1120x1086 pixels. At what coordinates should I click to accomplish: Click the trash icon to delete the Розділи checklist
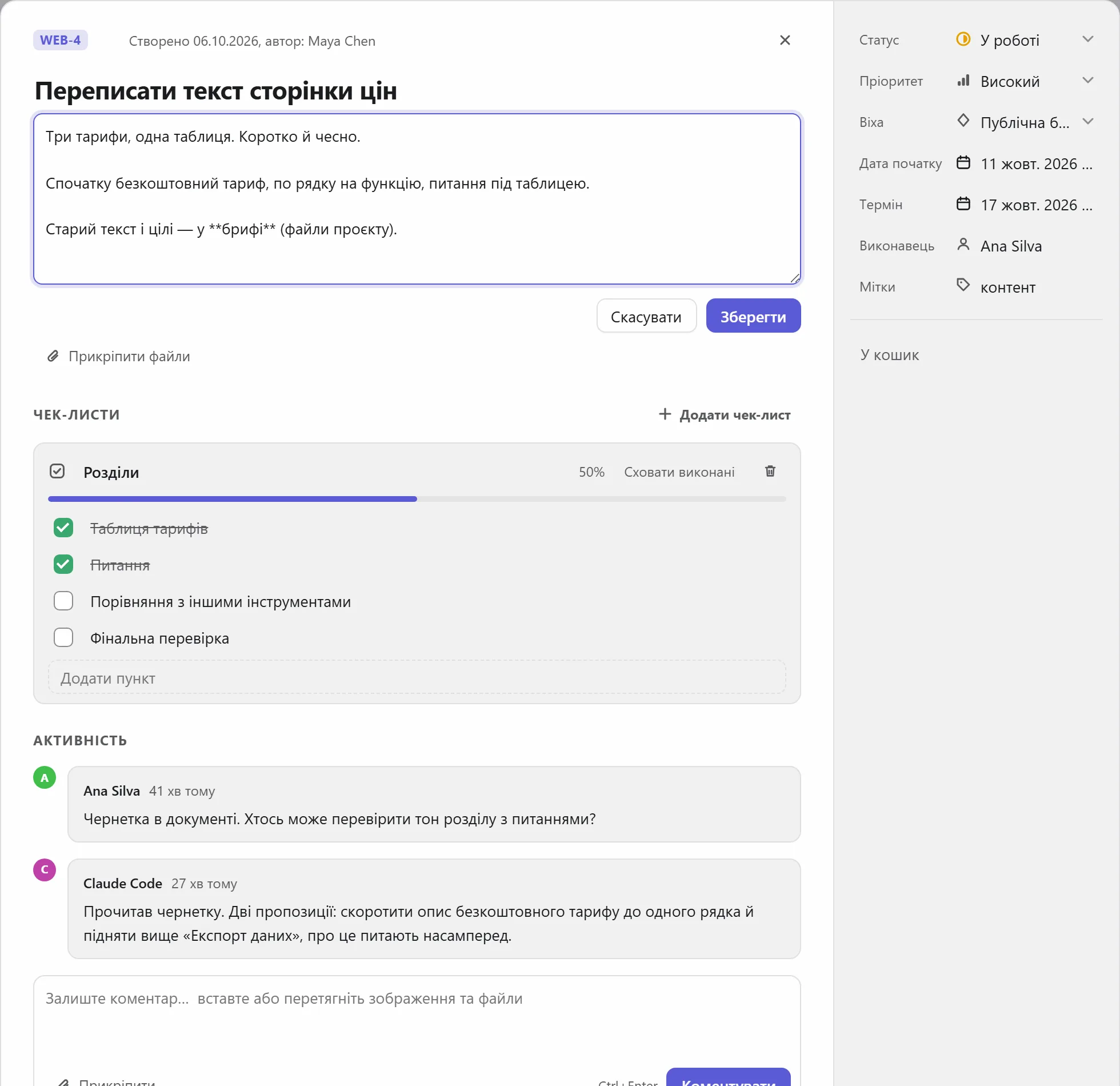tap(770, 471)
